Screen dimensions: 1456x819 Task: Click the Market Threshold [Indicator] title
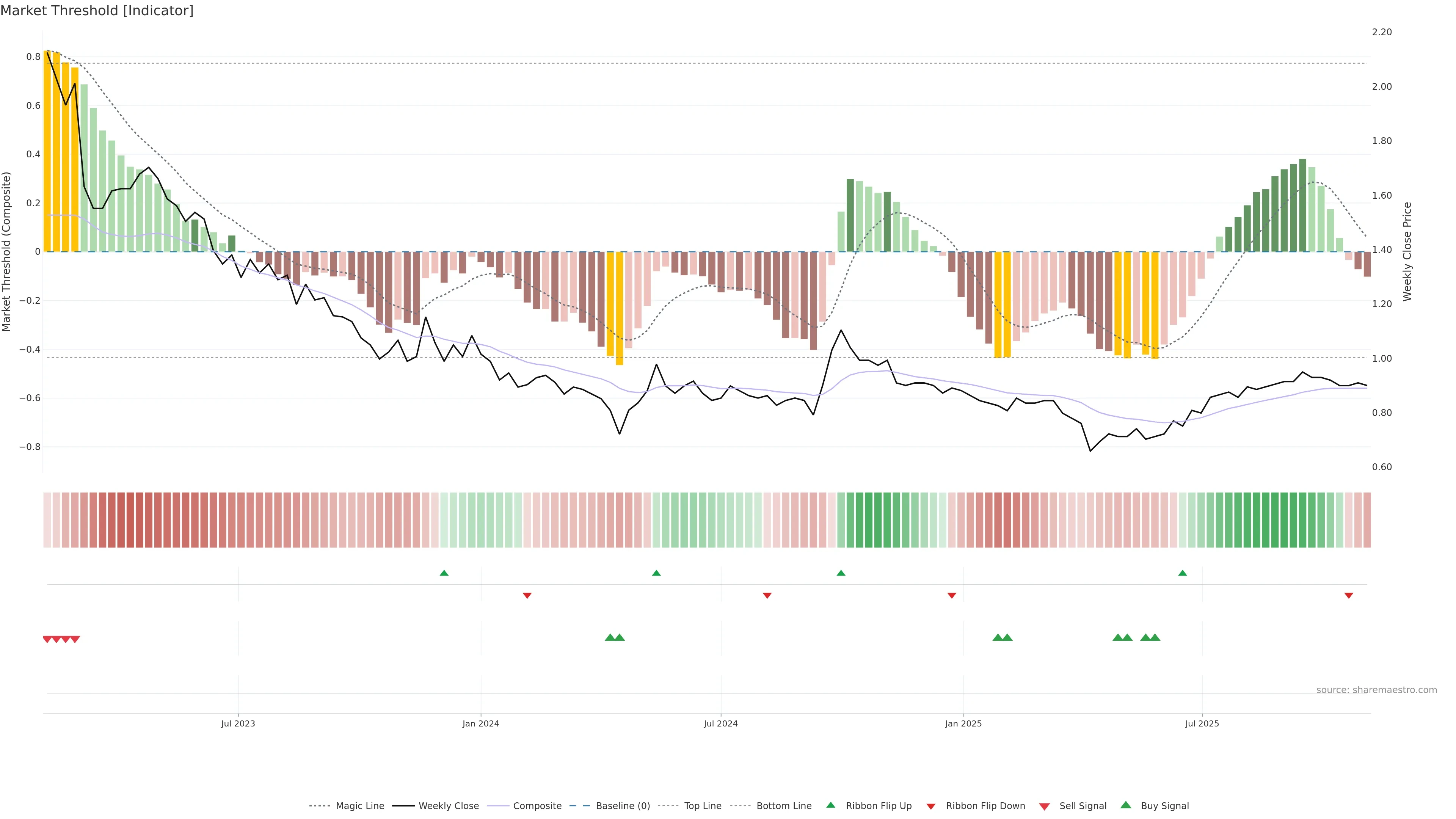tap(97, 11)
